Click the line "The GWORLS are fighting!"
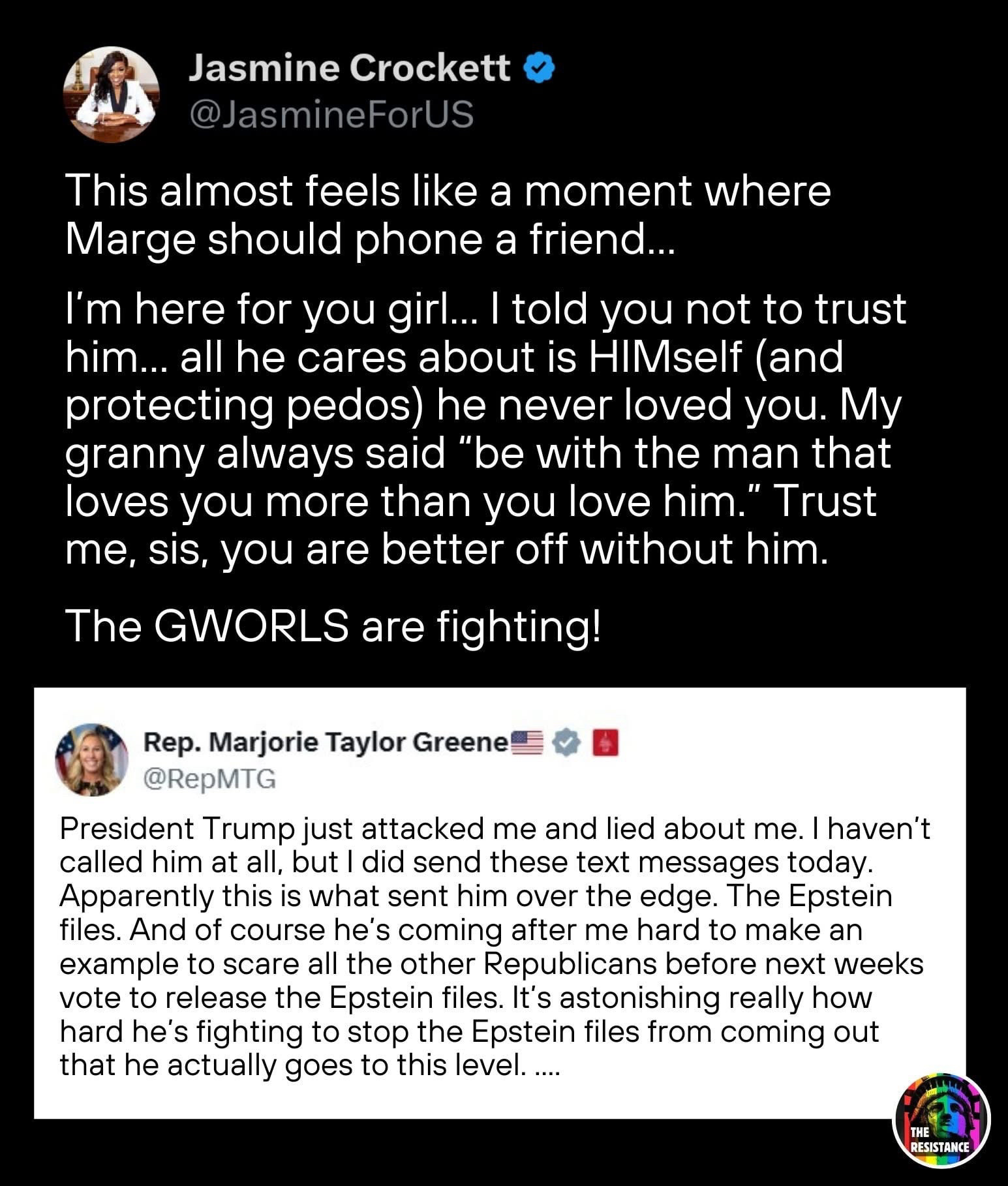 [333, 626]
